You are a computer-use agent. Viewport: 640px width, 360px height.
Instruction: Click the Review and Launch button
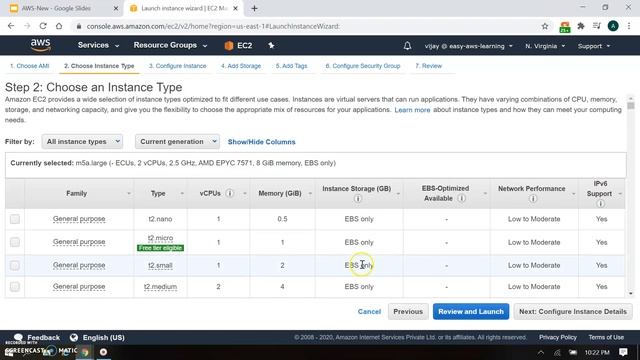(471, 311)
